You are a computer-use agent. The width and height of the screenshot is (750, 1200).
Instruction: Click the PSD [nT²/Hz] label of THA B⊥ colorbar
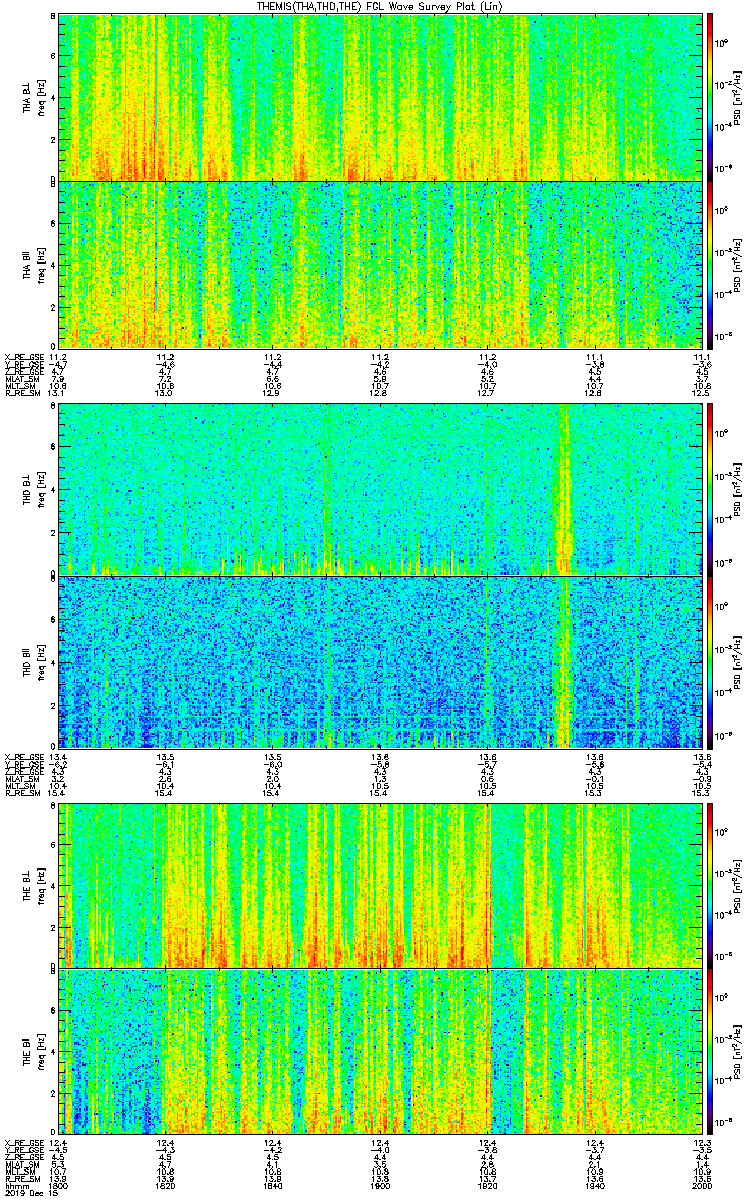pyautogui.click(x=739, y=97)
